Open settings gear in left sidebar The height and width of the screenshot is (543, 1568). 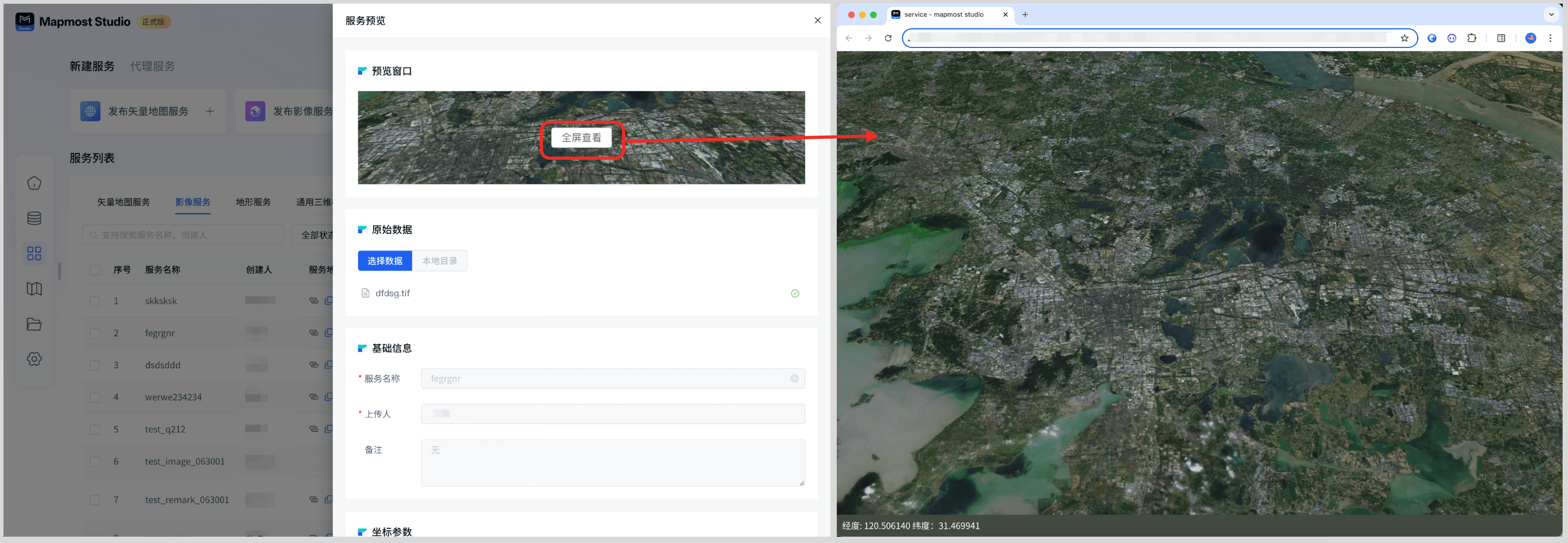point(34,359)
